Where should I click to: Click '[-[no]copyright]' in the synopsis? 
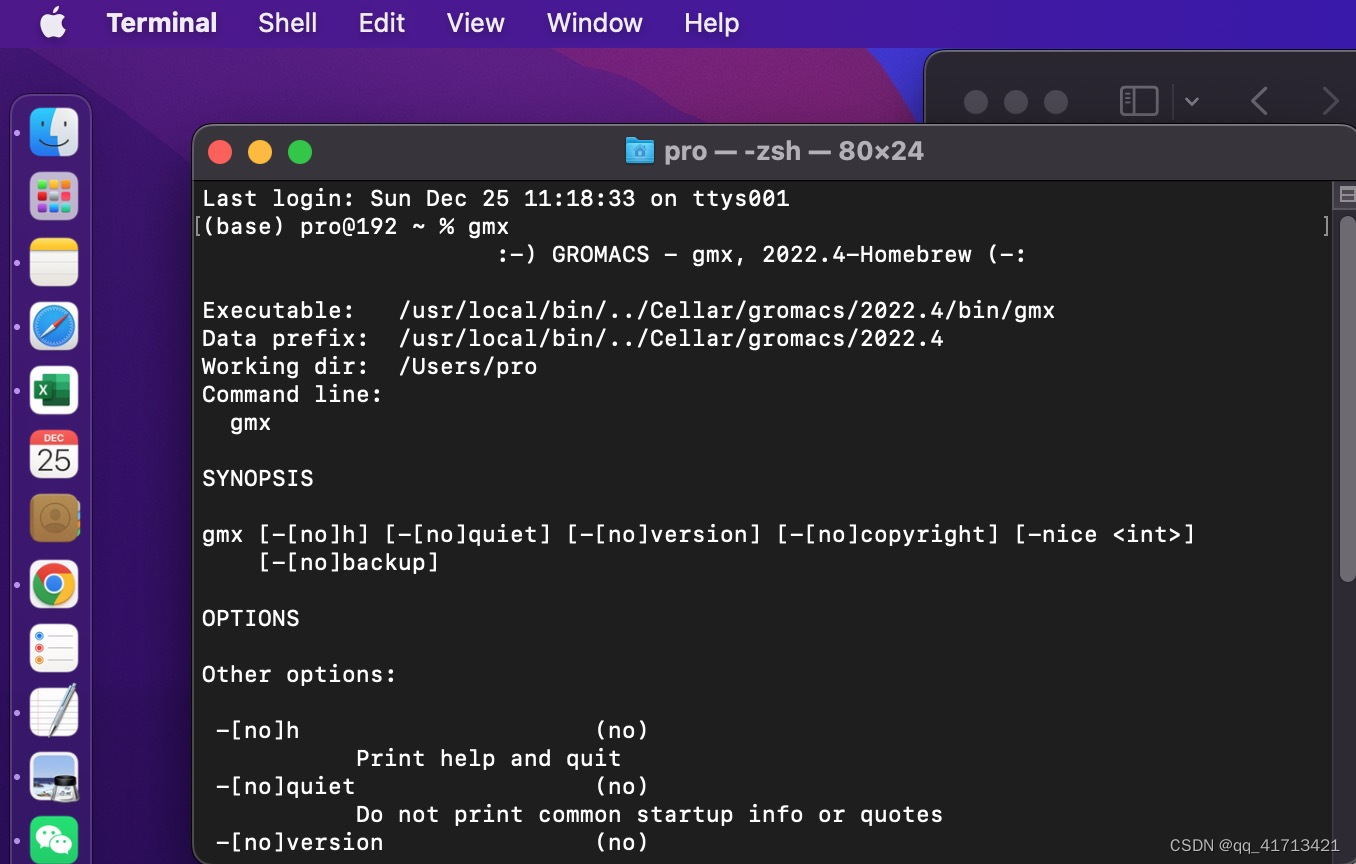888,534
